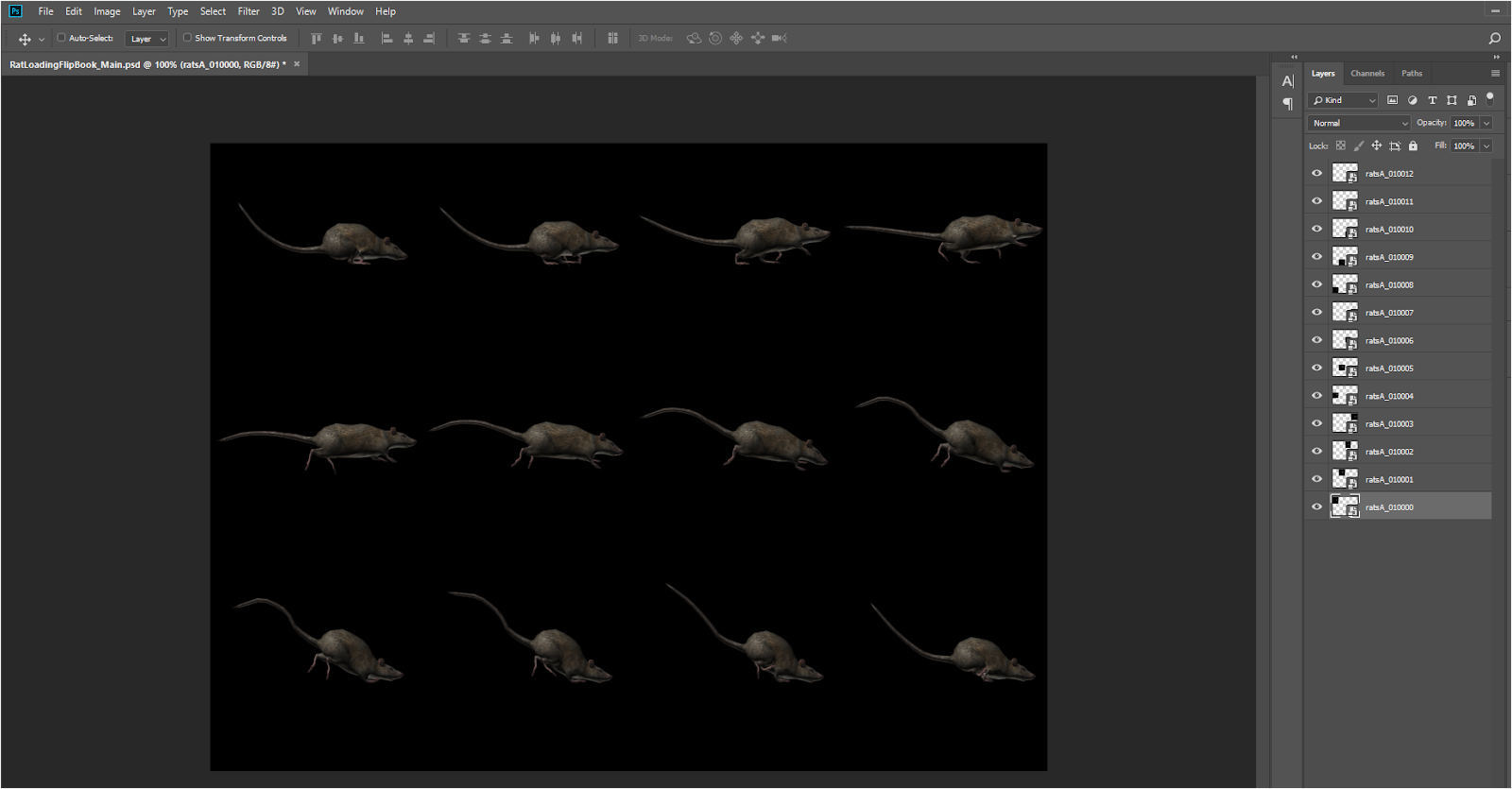Viewport: 1512px width, 789px height.
Task: Select the ratsA_010006 layer
Action: coord(1389,341)
